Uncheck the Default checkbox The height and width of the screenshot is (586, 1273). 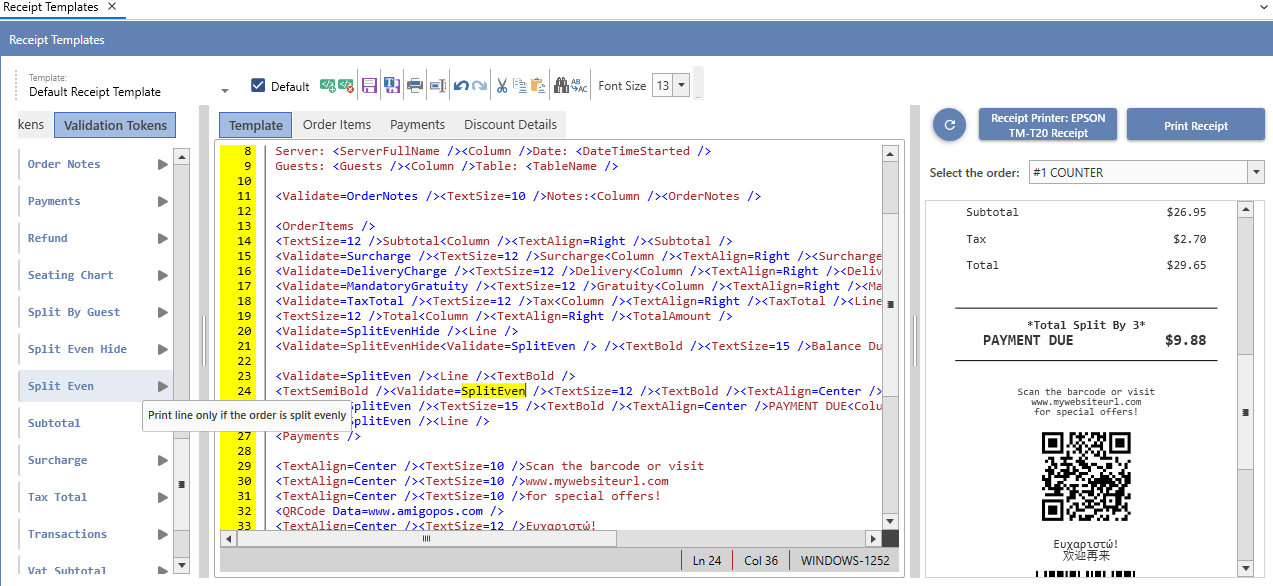[258, 86]
